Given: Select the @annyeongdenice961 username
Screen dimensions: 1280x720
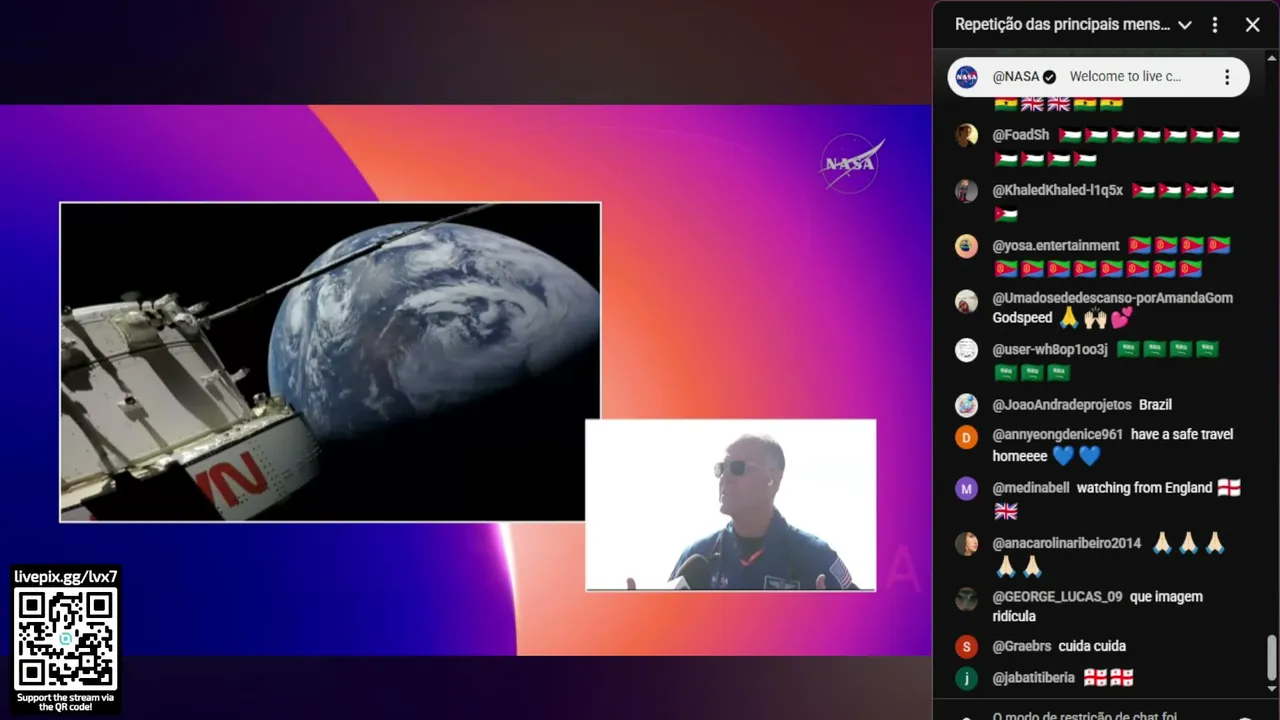Looking at the screenshot, I should click(x=1058, y=435).
